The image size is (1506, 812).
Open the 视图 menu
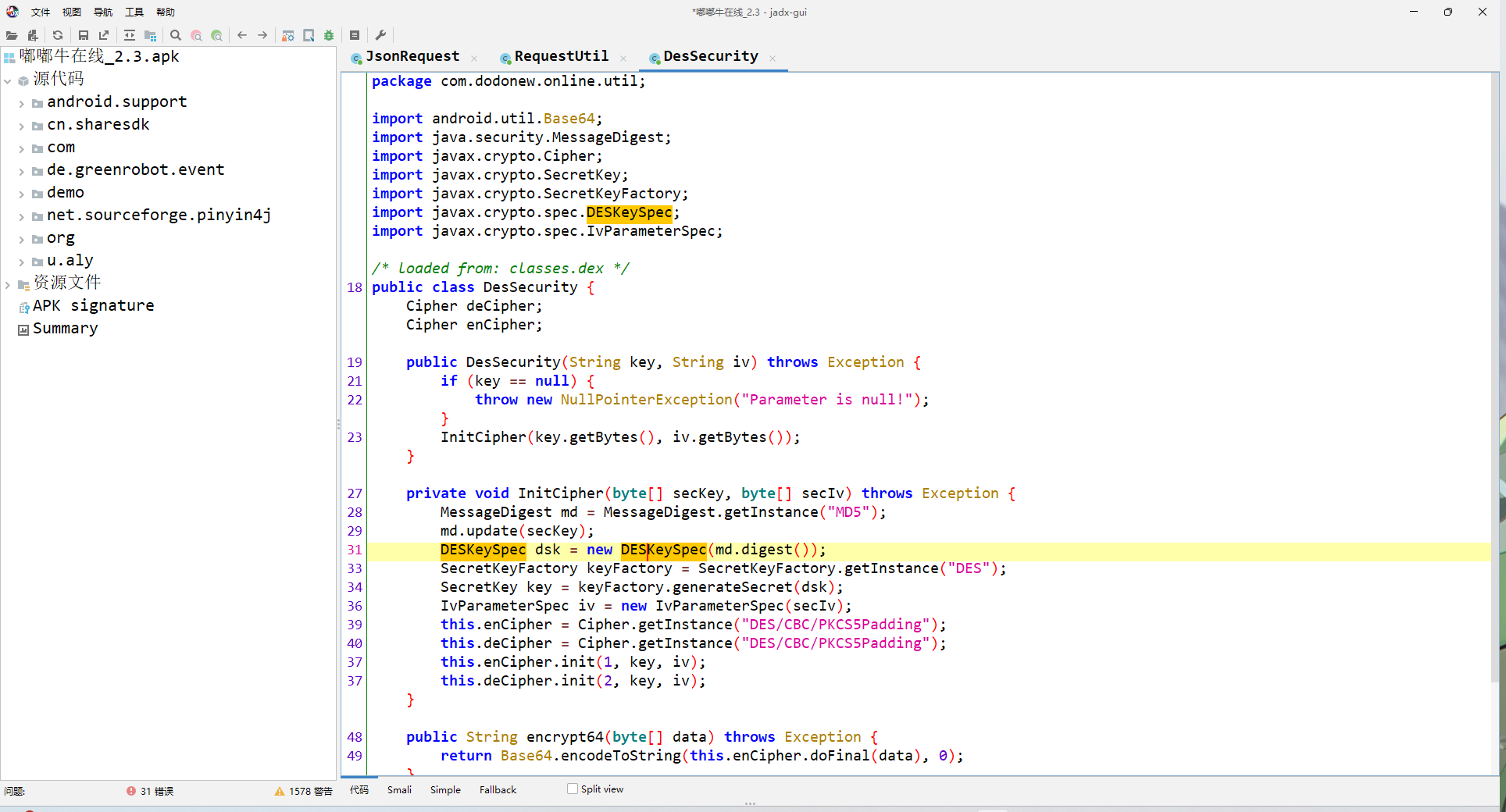click(x=72, y=12)
